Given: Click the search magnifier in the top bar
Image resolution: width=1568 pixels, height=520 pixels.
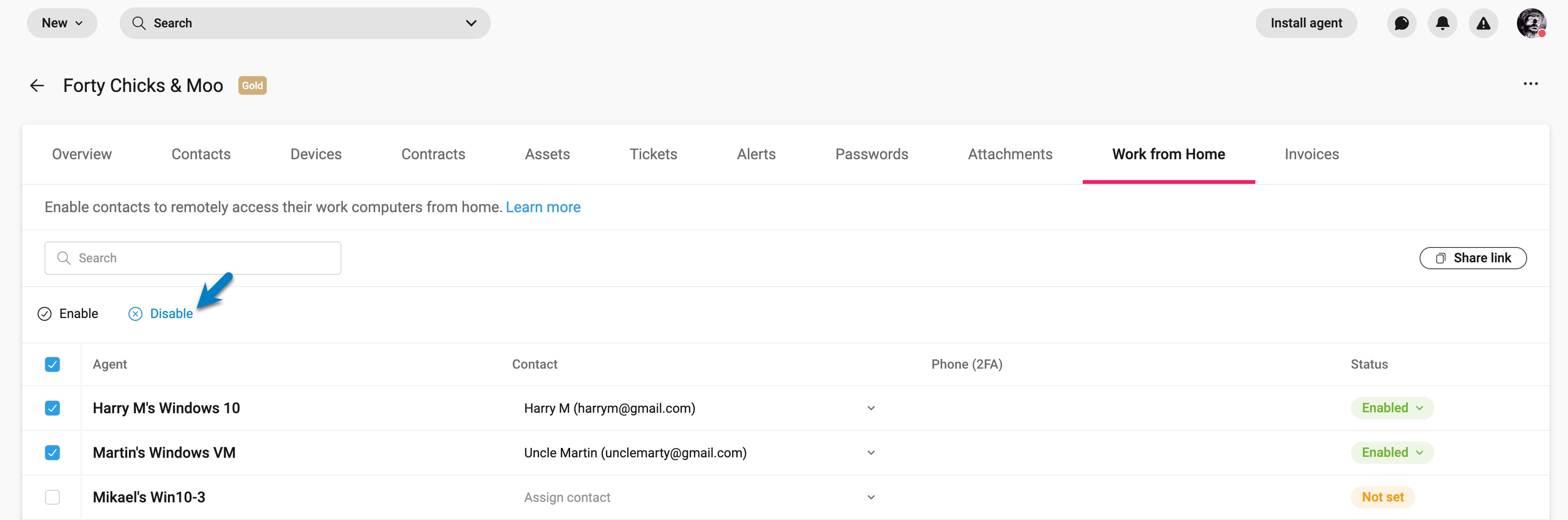Looking at the screenshot, I should pyautogui.click(x=139, y=23).
